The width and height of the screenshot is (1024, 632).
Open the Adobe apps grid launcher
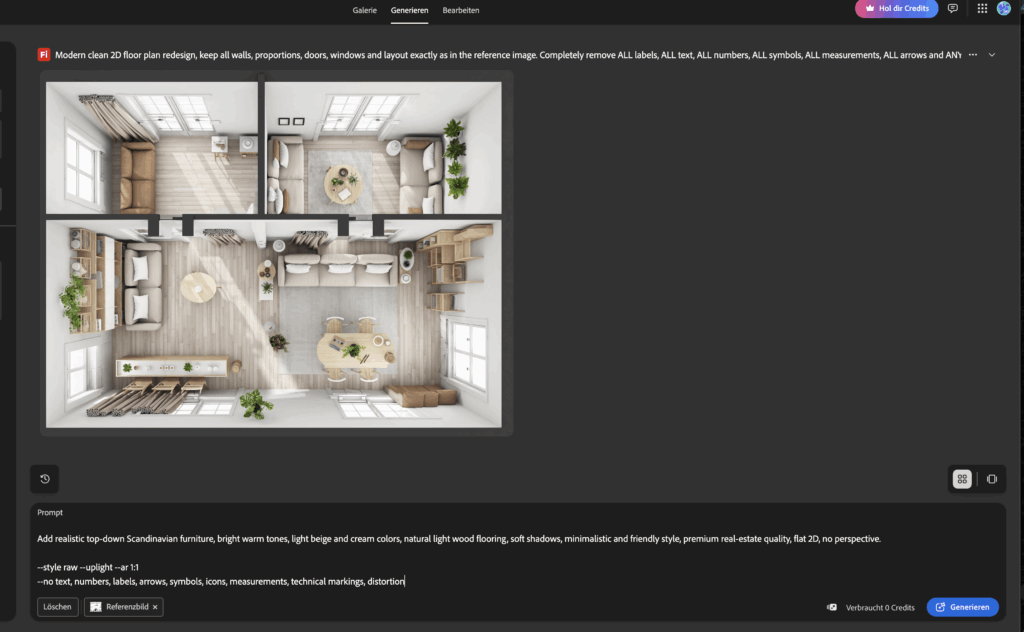pyautogui.click(x=982, y=9)
